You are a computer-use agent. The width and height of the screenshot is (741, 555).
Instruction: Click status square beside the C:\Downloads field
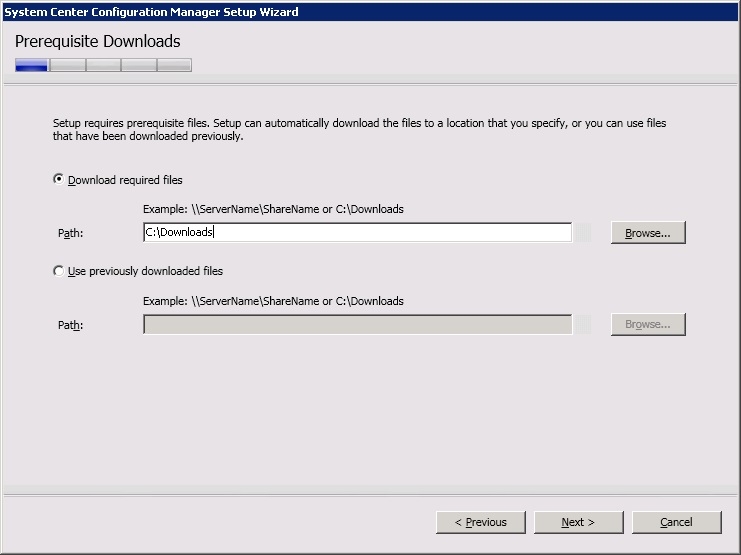click(x=583, y=233)
